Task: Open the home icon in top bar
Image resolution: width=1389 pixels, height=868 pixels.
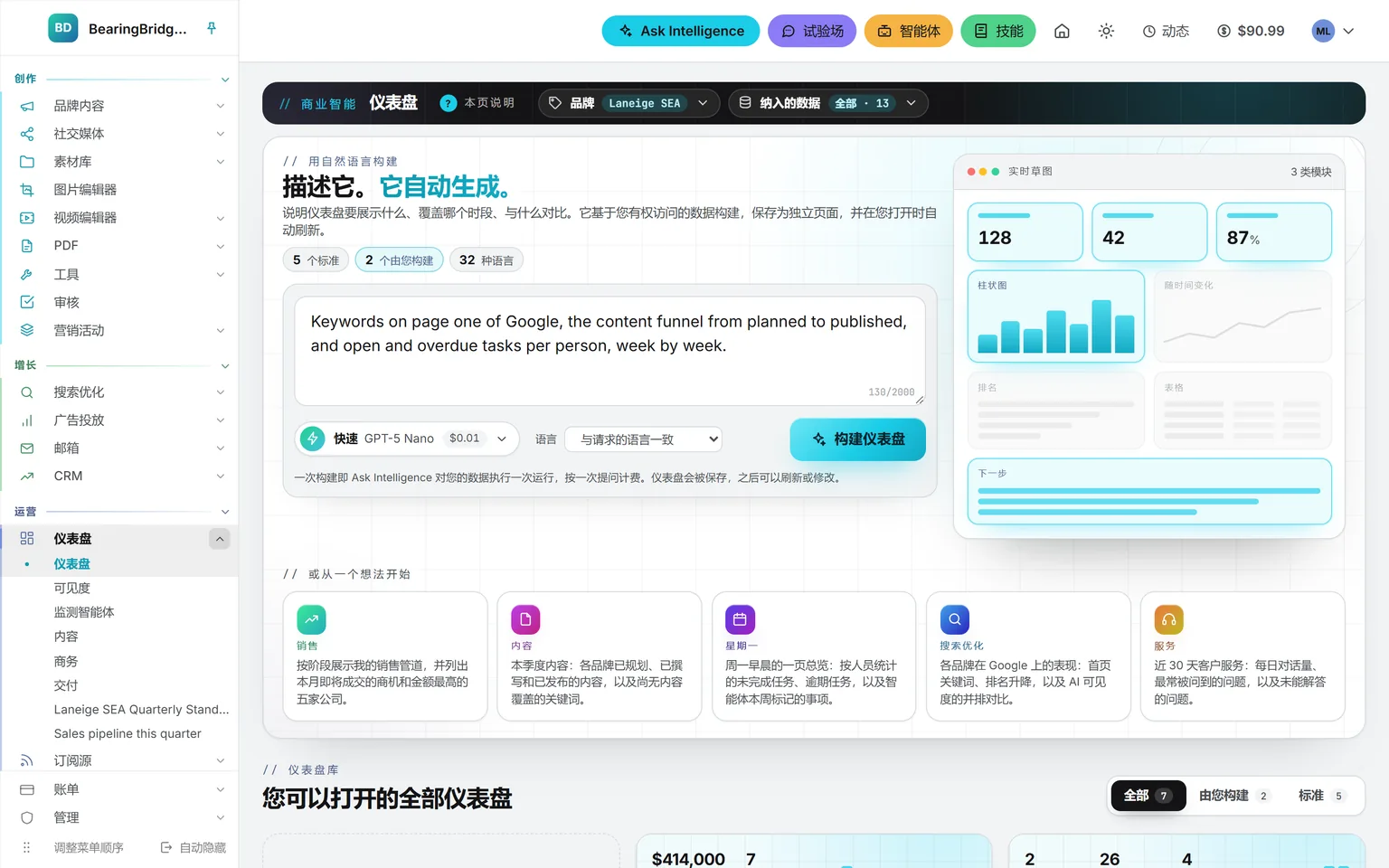Action: click(x=1062, y=31)
